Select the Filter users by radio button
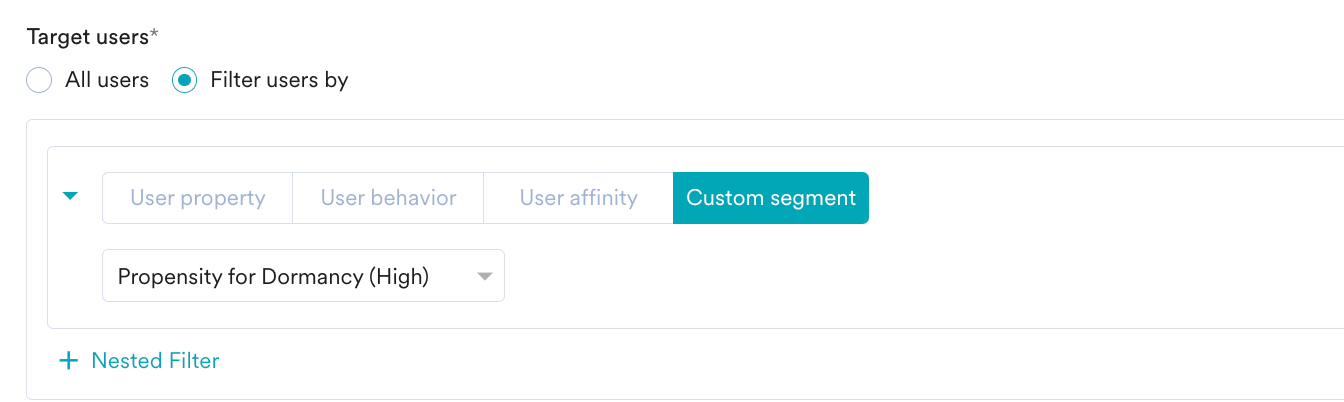1344x402 pixels. 184,81
